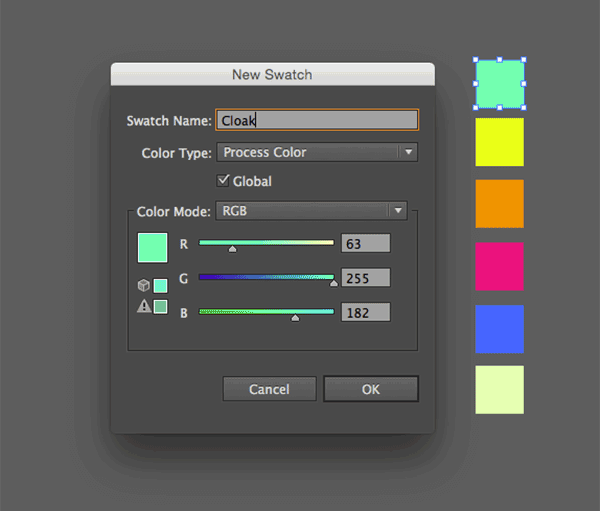Click the R channel slider track
This screenshot has height=511, width=600.
coord(266,242)
